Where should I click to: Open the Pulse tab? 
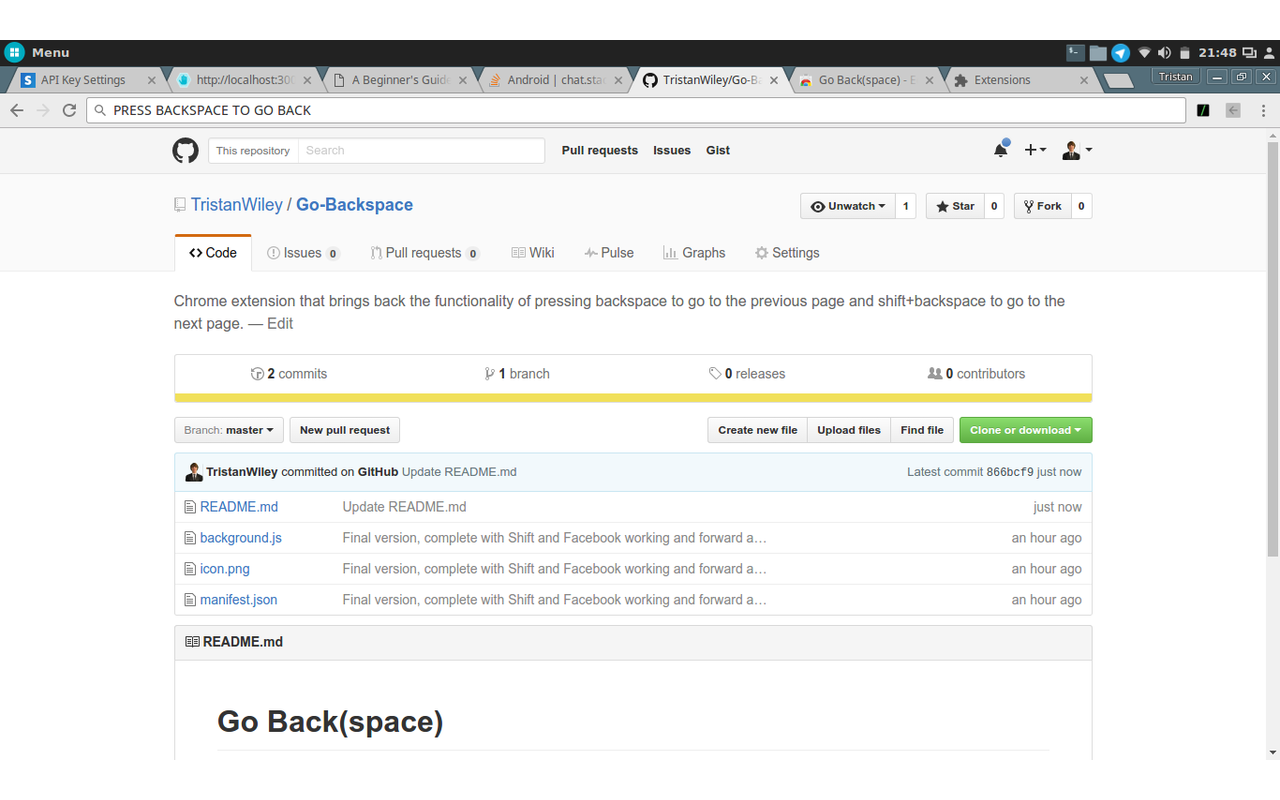pyautogui.click(x=609, y=253)
